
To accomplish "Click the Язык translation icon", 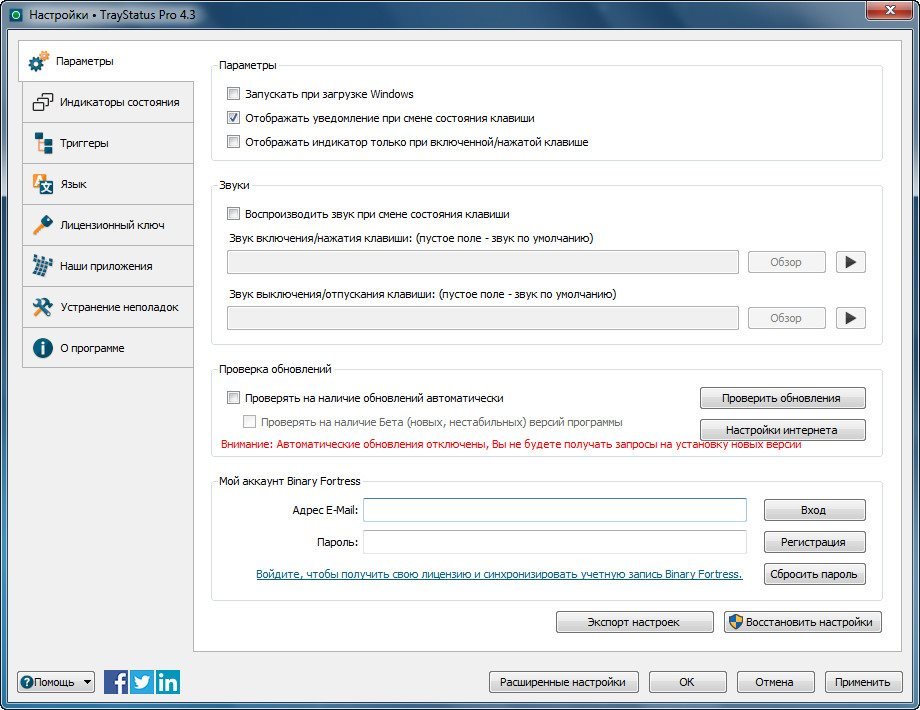I will click(43, 184).
